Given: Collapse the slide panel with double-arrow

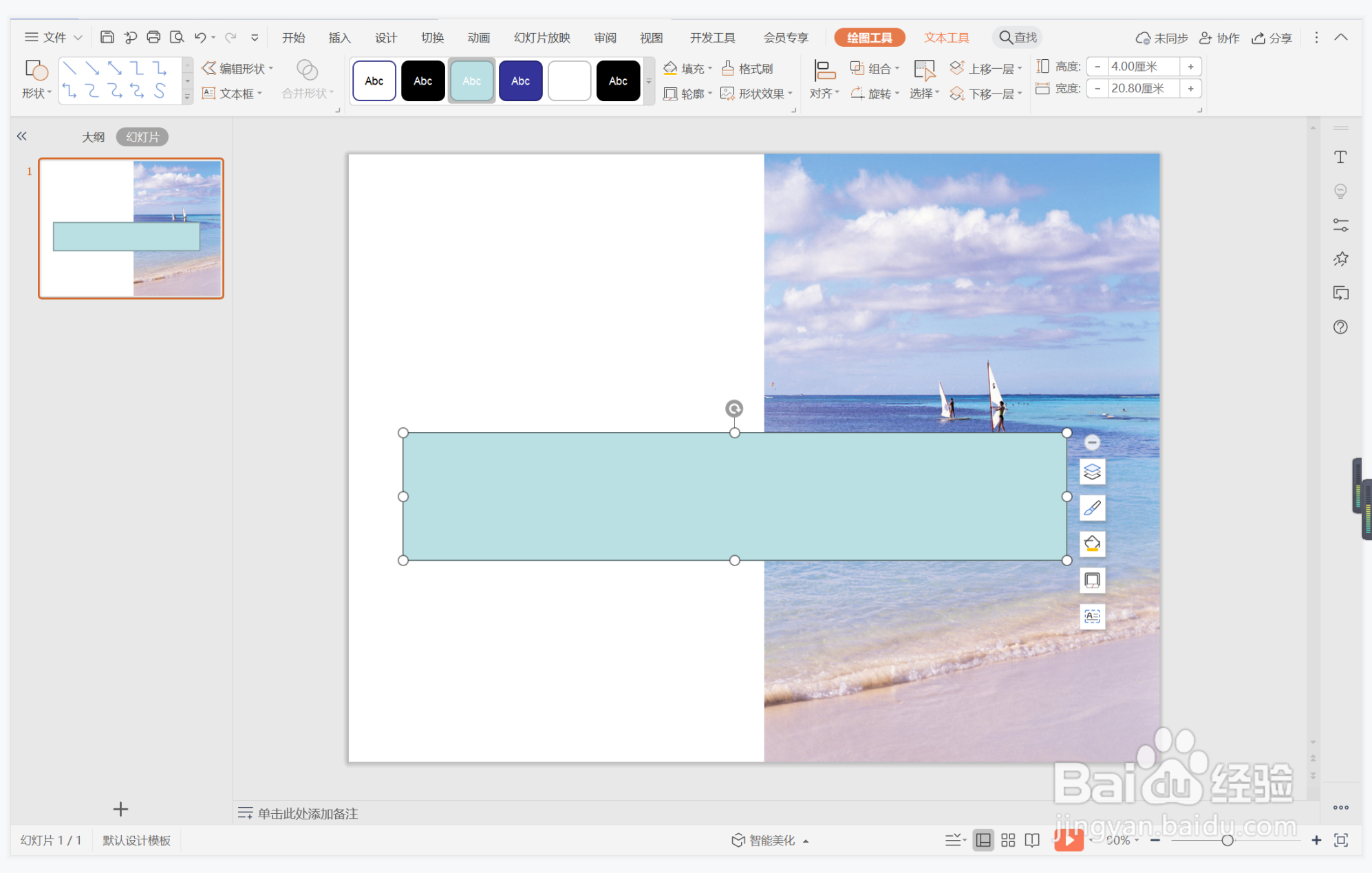Looking at the screenshot, I should [x=22, y=136].
